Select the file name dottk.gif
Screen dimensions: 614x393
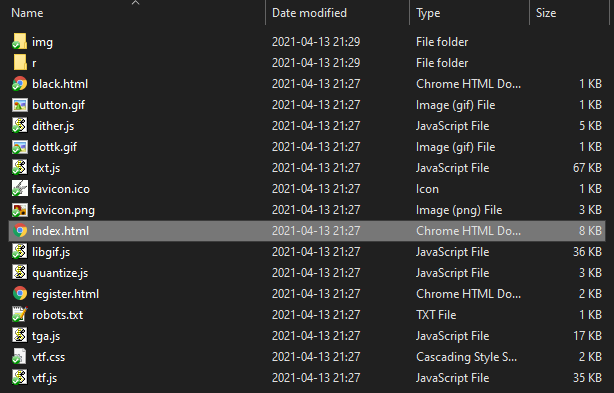(54, 147)
